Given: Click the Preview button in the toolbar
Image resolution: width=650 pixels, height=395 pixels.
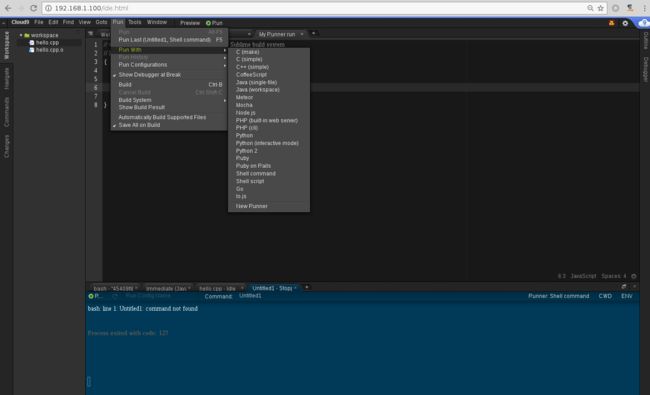Looking at the screenshot, I should (x=190, y=23).
